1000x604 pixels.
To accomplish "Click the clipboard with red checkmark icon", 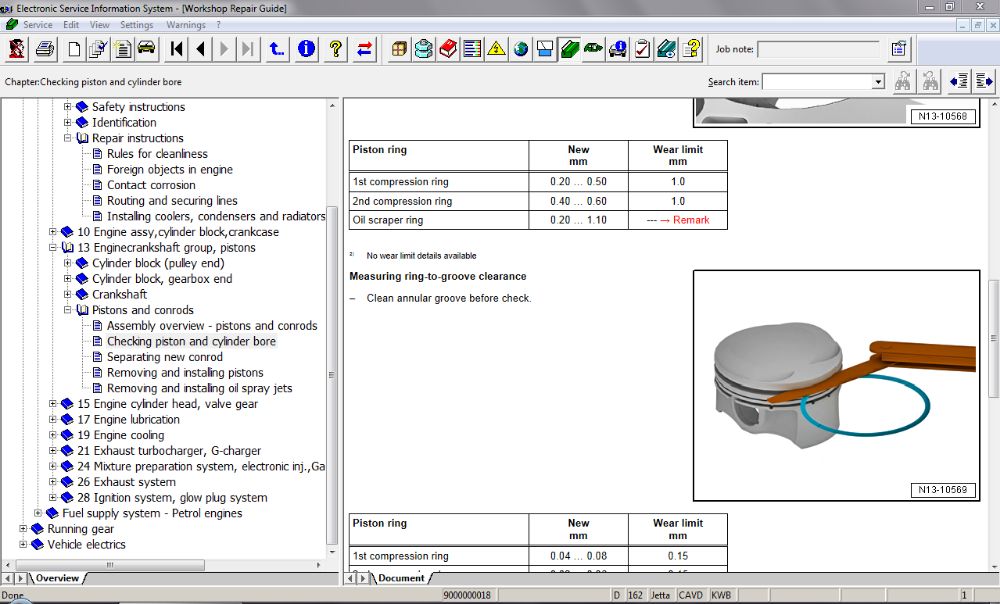I will tap(642, 49).
